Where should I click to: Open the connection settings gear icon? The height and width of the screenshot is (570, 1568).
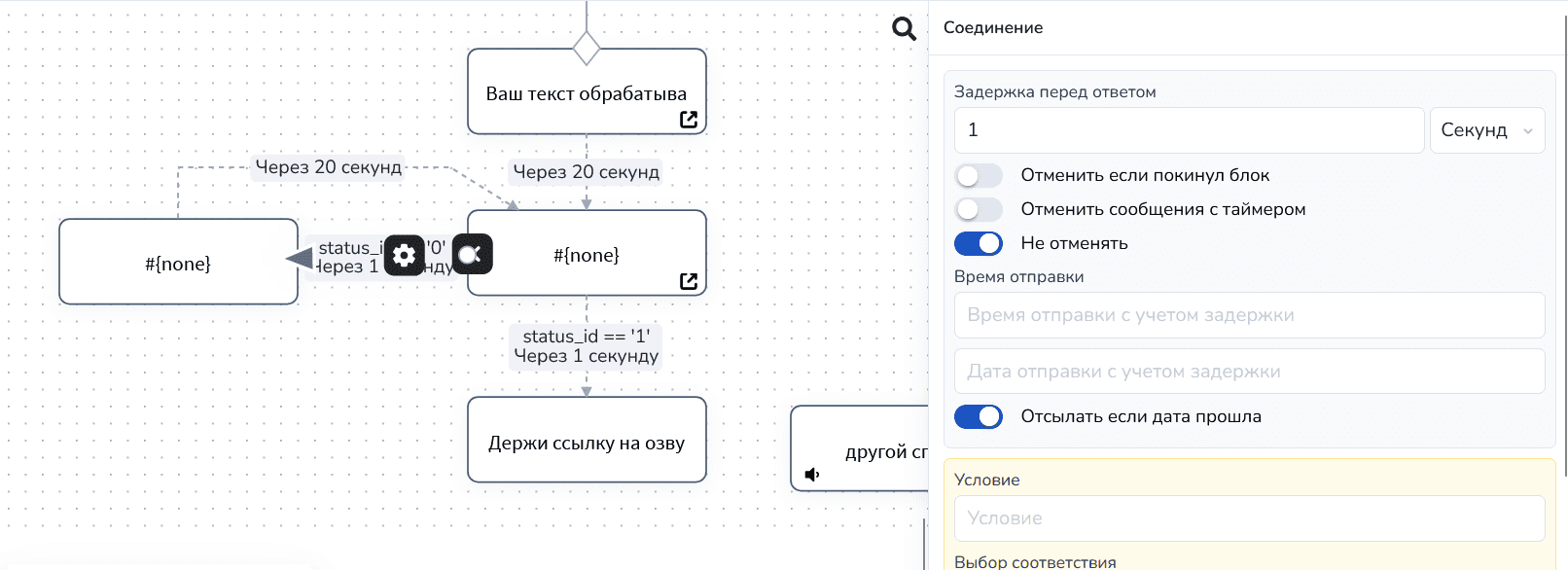tap(405, 256)
